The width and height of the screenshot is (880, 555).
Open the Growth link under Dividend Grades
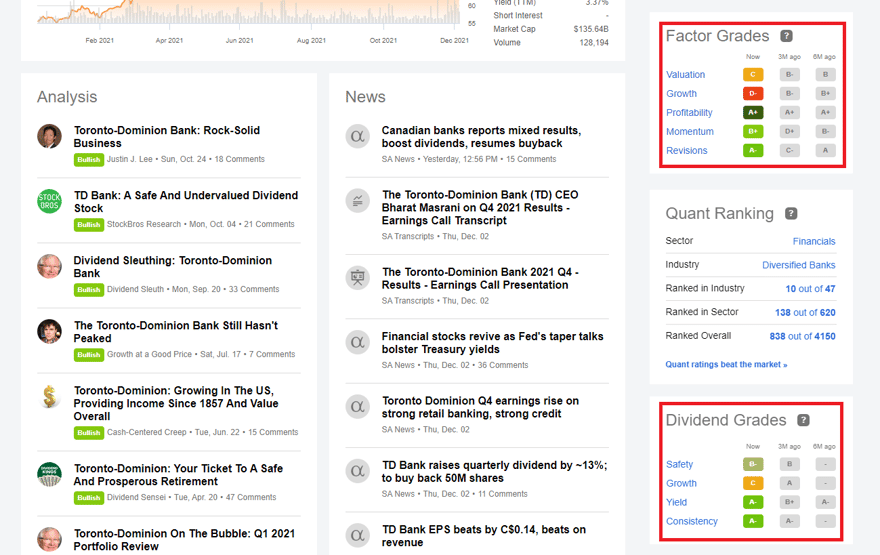[x=681, y=484]
